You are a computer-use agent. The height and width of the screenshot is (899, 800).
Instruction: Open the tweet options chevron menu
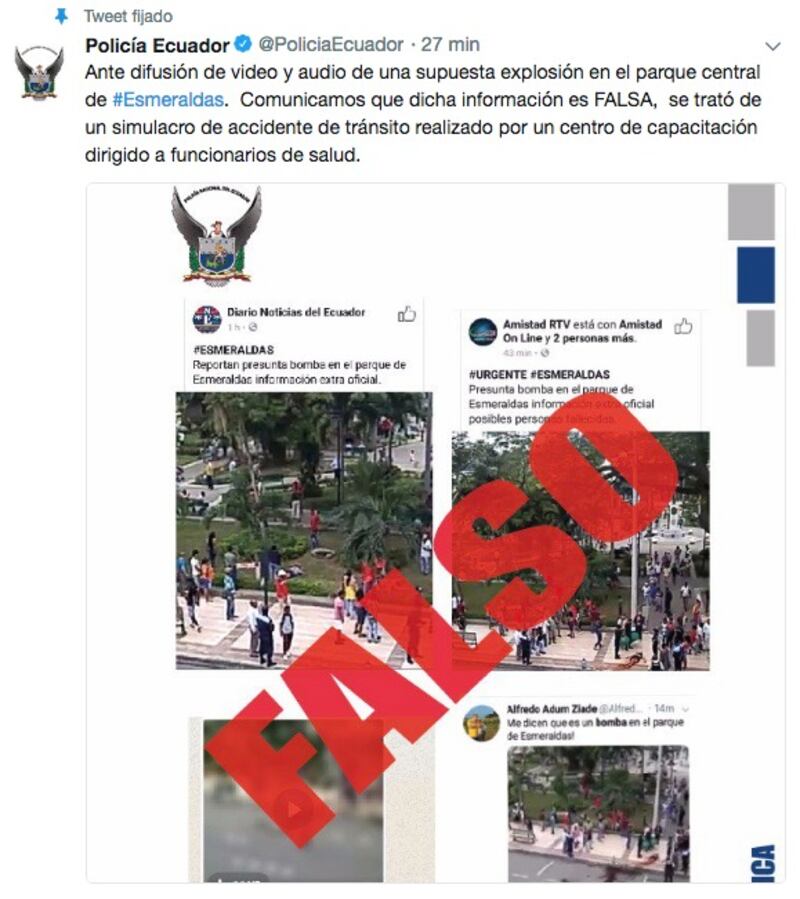(x=773, y=46)
